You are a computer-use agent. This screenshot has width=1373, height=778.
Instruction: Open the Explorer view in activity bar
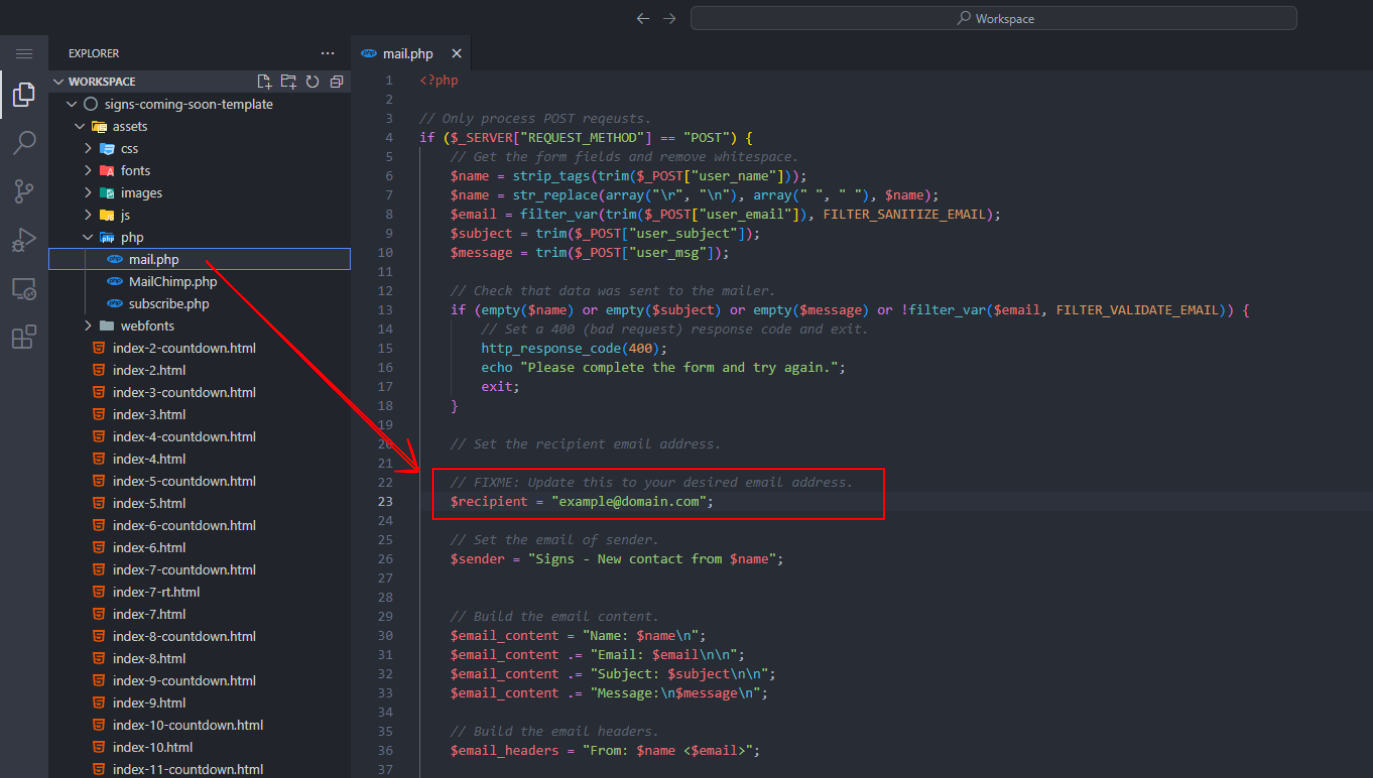[x=24, y=96]
